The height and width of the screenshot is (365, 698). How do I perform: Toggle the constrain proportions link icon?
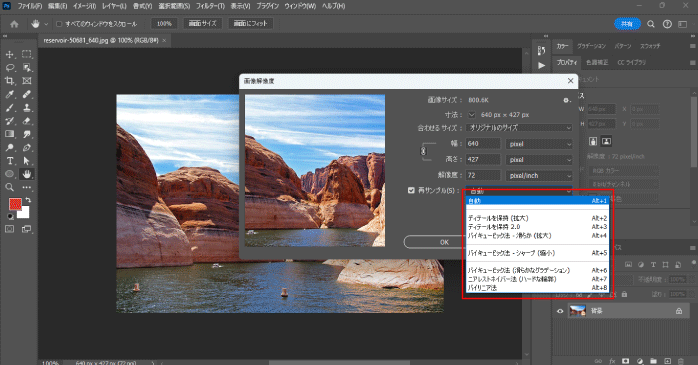[x=423, y=151]
